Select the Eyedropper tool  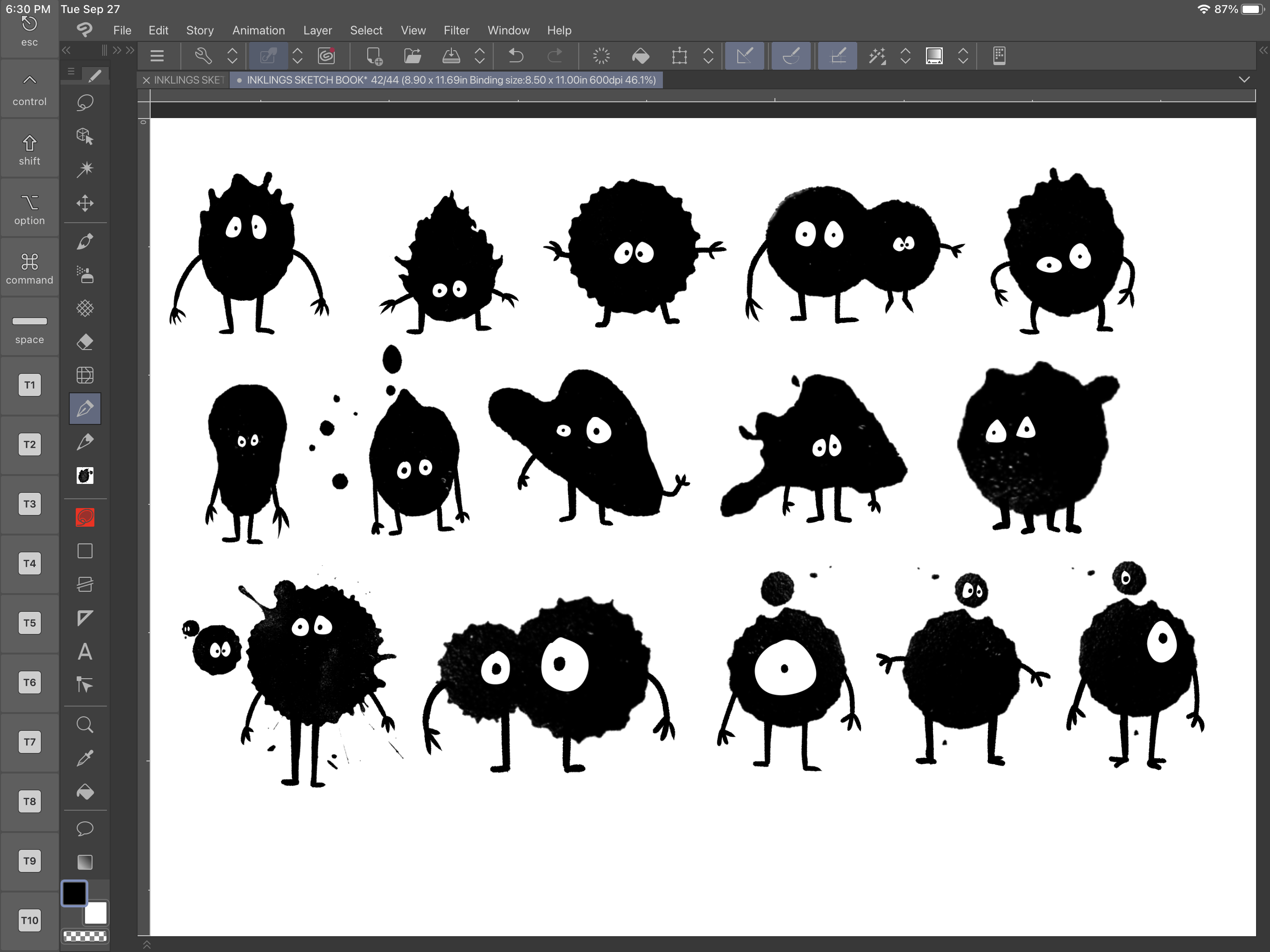[x=85, y=759]
